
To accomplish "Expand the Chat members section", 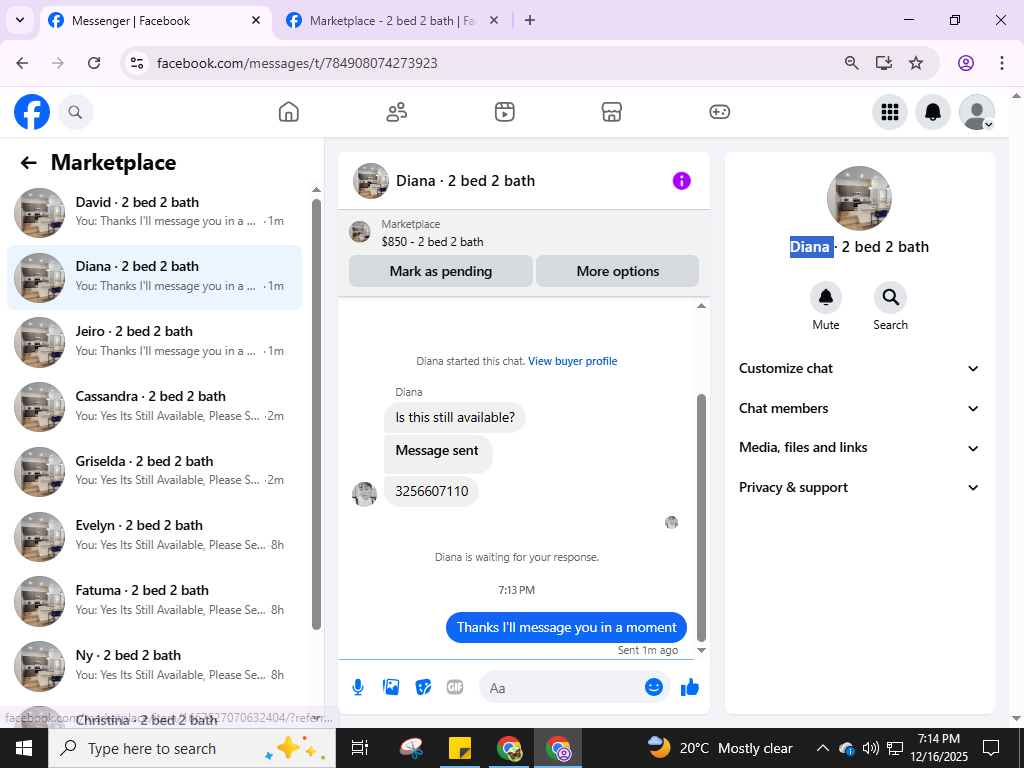I will (859, 408).
